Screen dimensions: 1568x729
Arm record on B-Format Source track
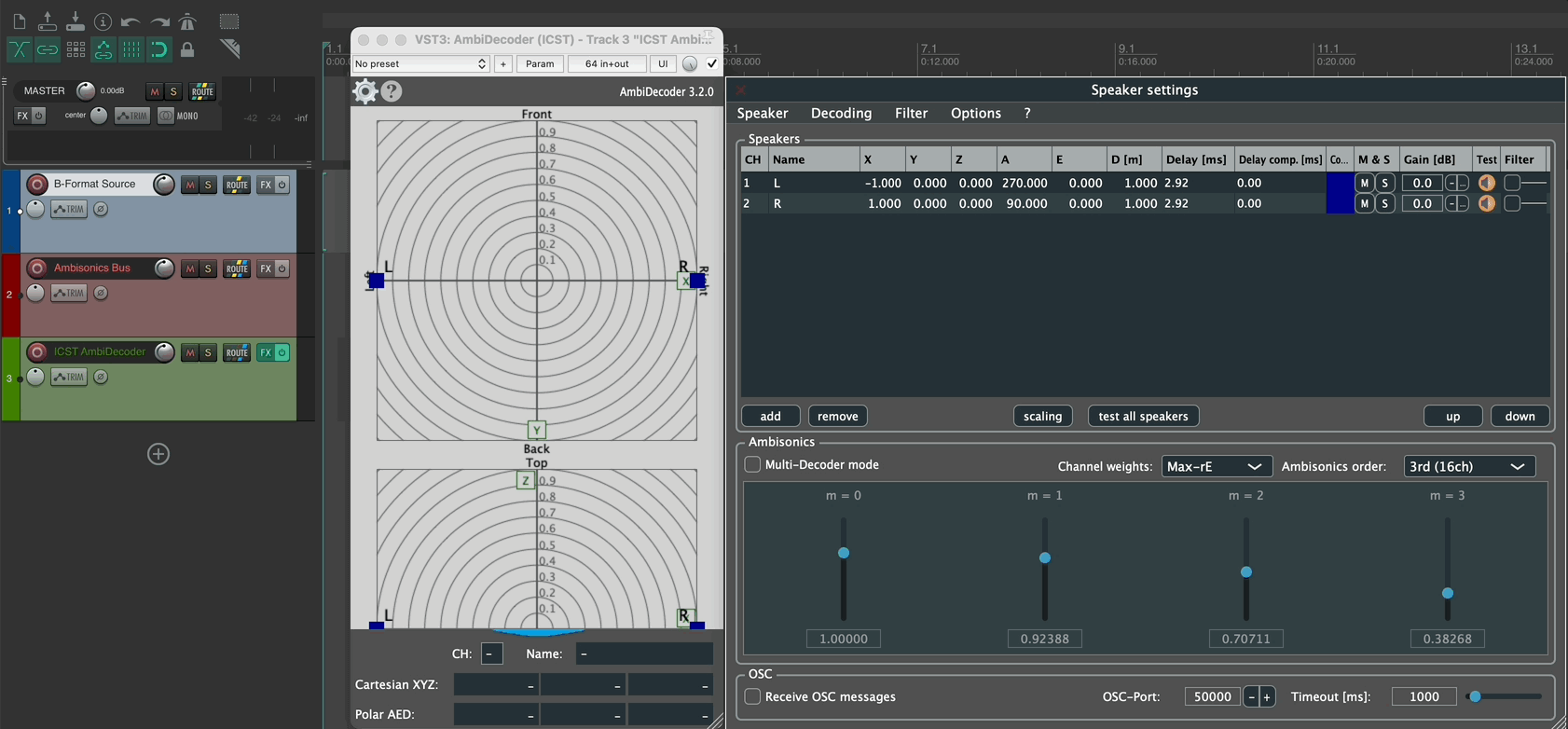(x=37, y=185)
